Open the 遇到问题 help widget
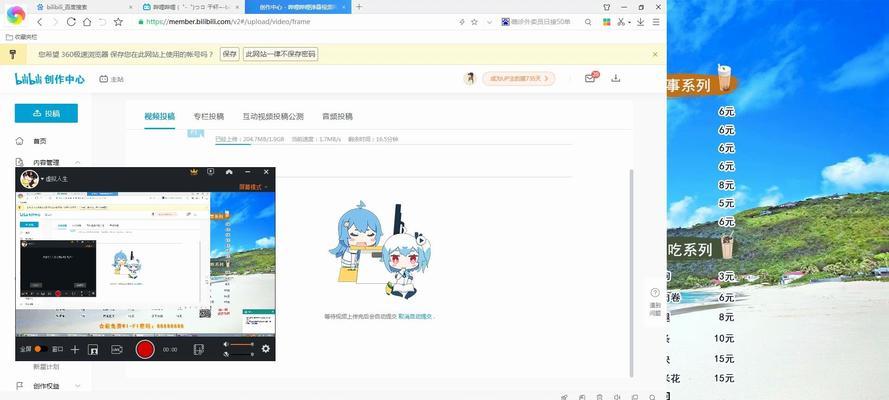 click(x=655, y=301)
